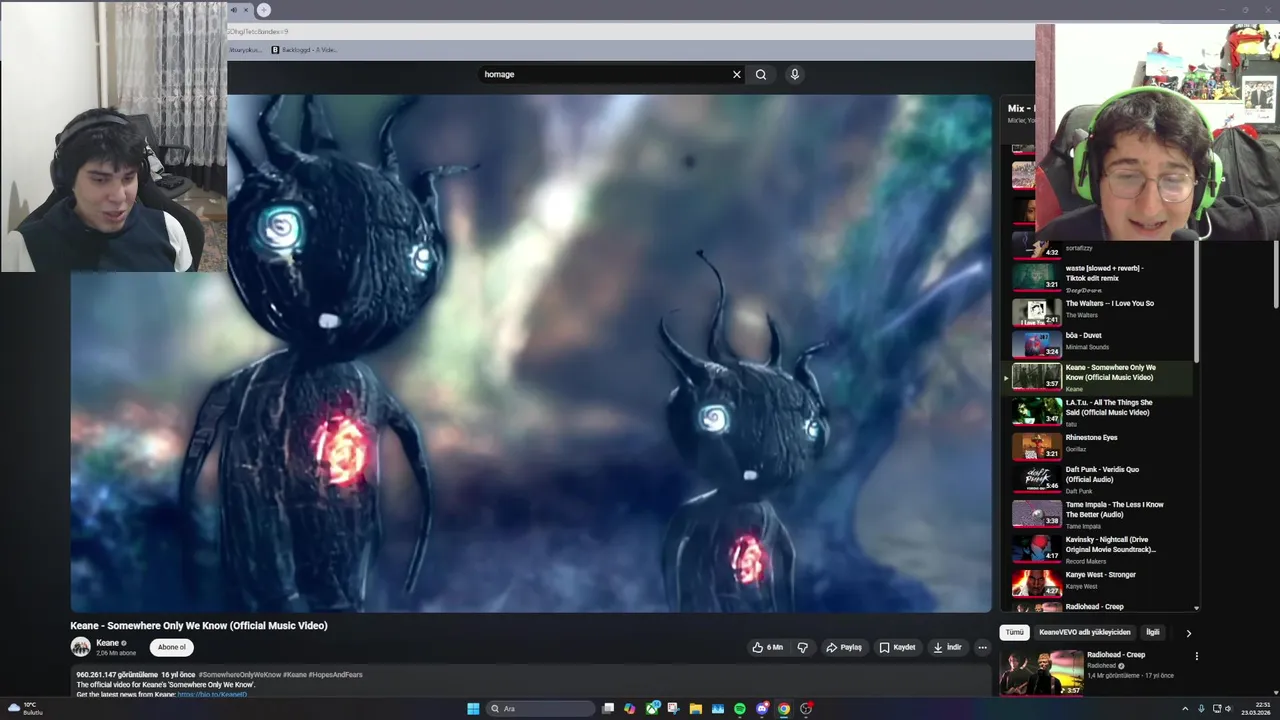Open options menu for recommended Radiohead - Creep

(x=1196, y=657)
